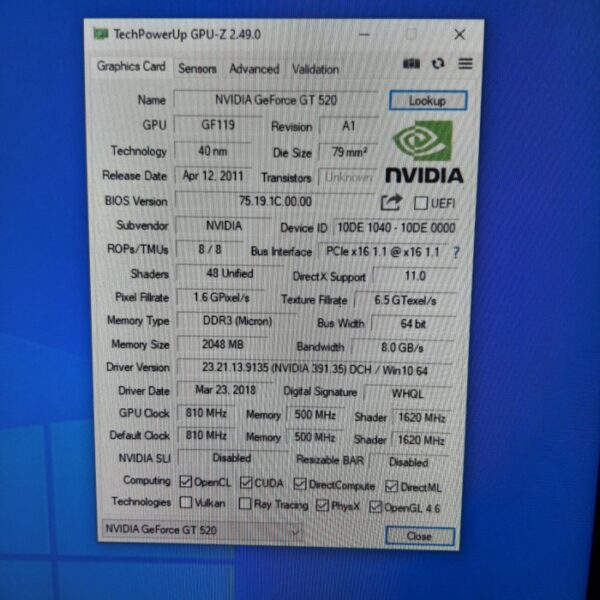Toggle the OpenCL checkbox
600x600 pixels.
click(x=185, y=481)
